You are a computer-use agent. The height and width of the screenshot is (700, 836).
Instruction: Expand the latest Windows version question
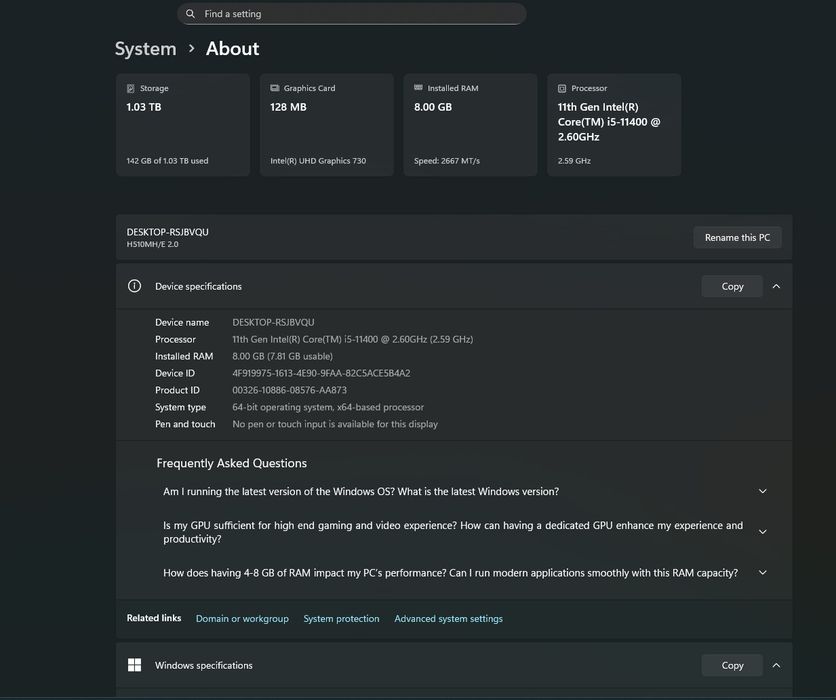(763, 491)
